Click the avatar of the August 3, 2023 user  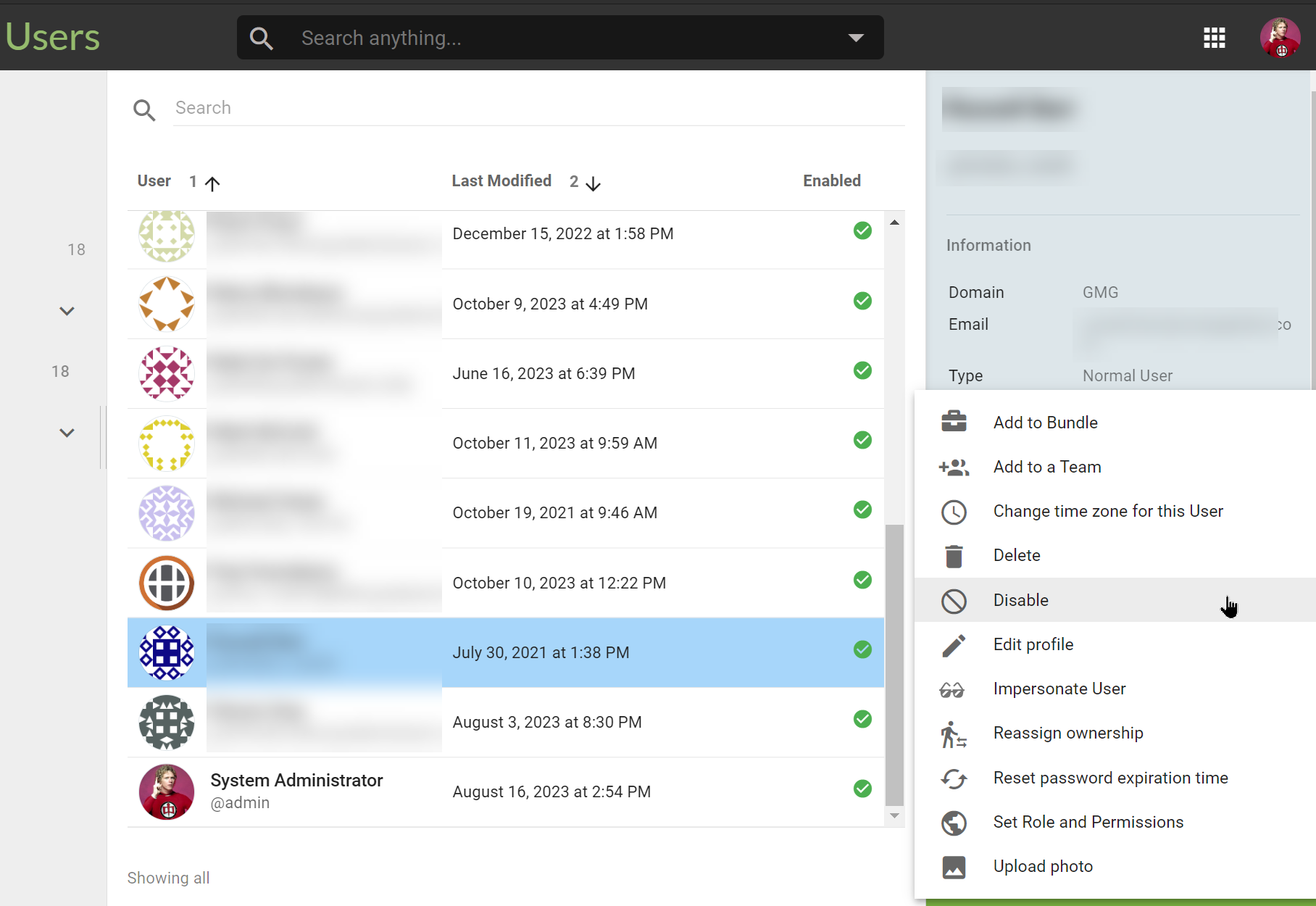pyautogui.click(x=167, y=722)
